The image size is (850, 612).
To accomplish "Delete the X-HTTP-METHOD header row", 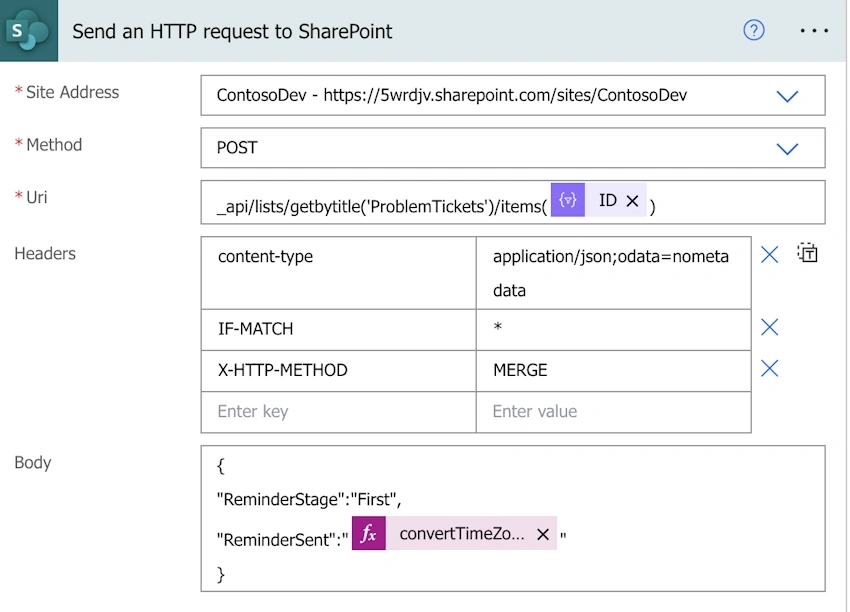I will 769,368.
